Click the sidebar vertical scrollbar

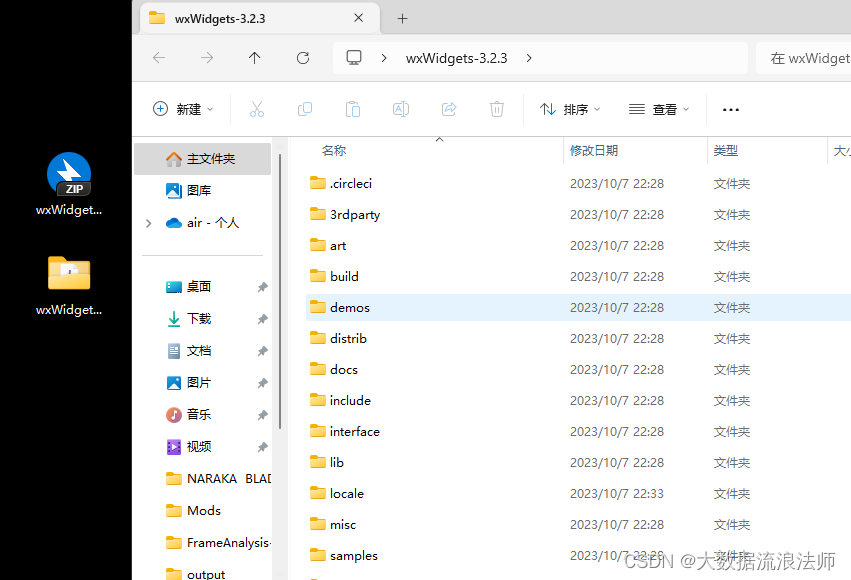pyautogui.click(x=280, y=291)
